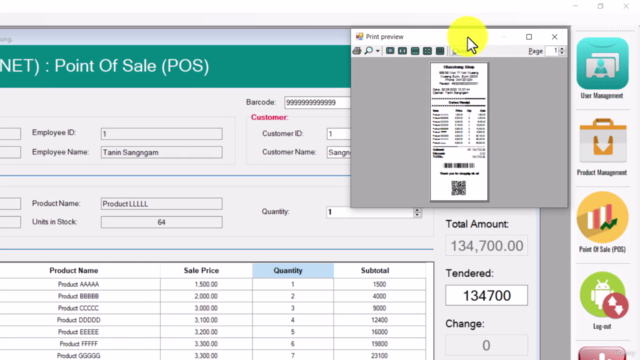Click the Quantity number field
Screen dimensions: 640x360
pos(370,212)
